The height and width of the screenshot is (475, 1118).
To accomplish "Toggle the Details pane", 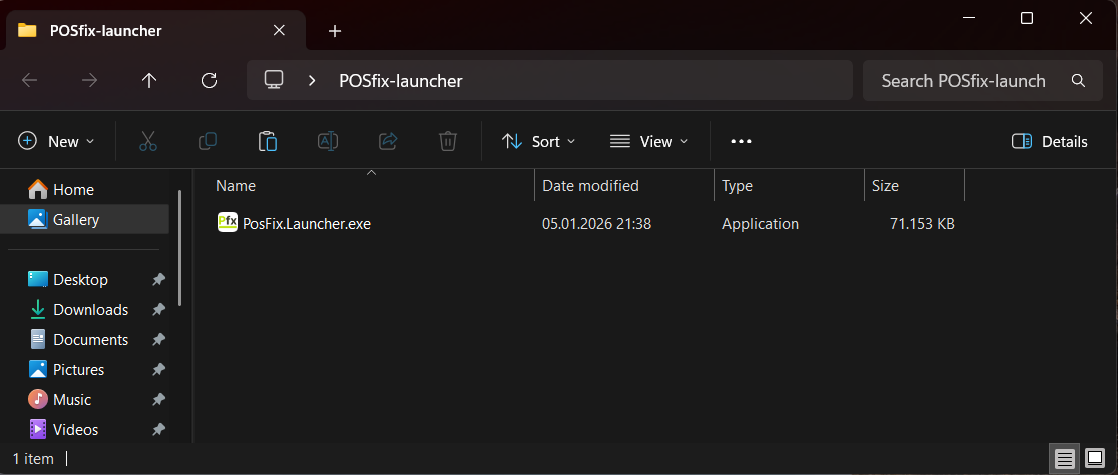I will point(1049,141).
